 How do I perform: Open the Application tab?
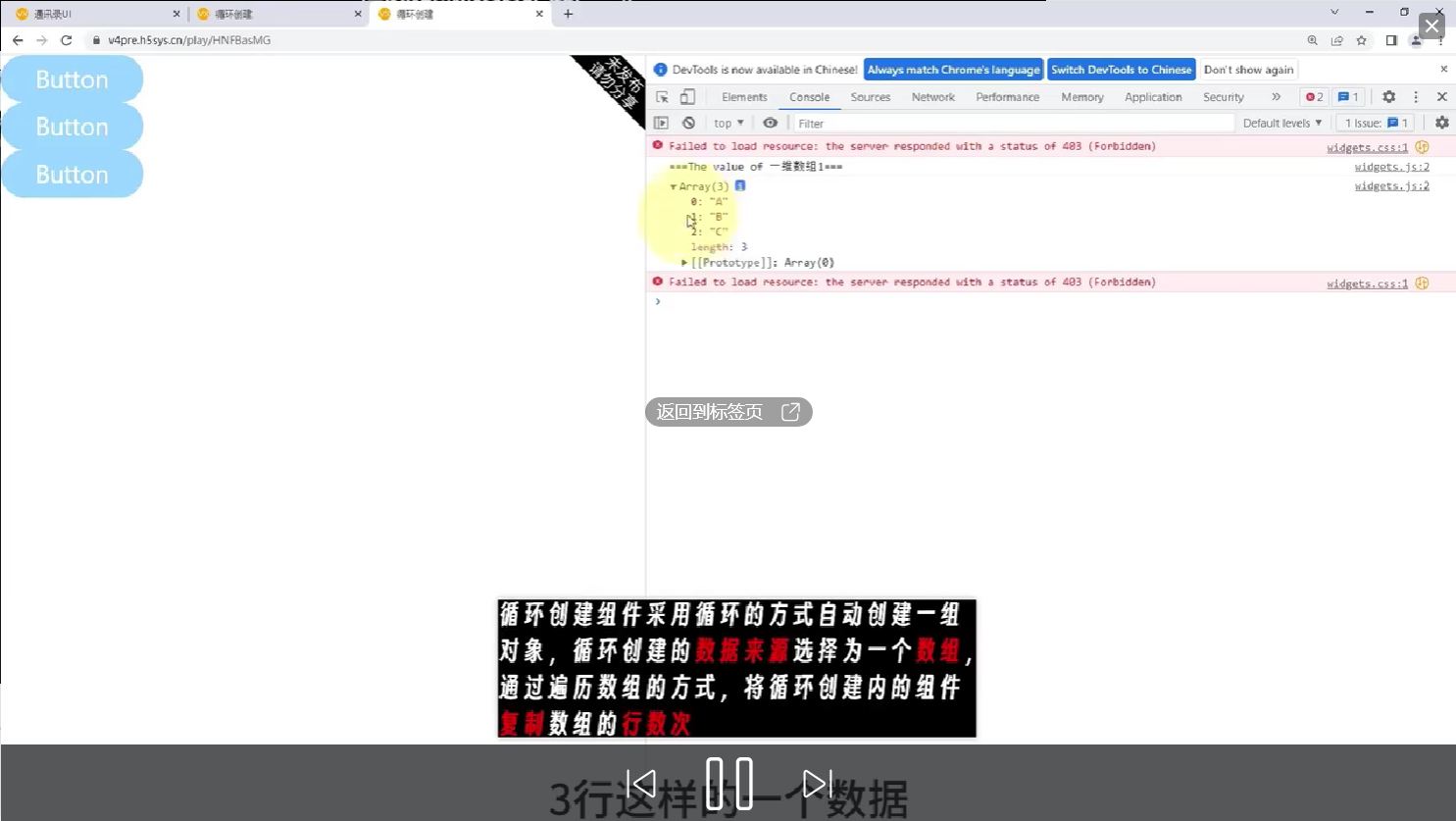tap(1153, 97)
